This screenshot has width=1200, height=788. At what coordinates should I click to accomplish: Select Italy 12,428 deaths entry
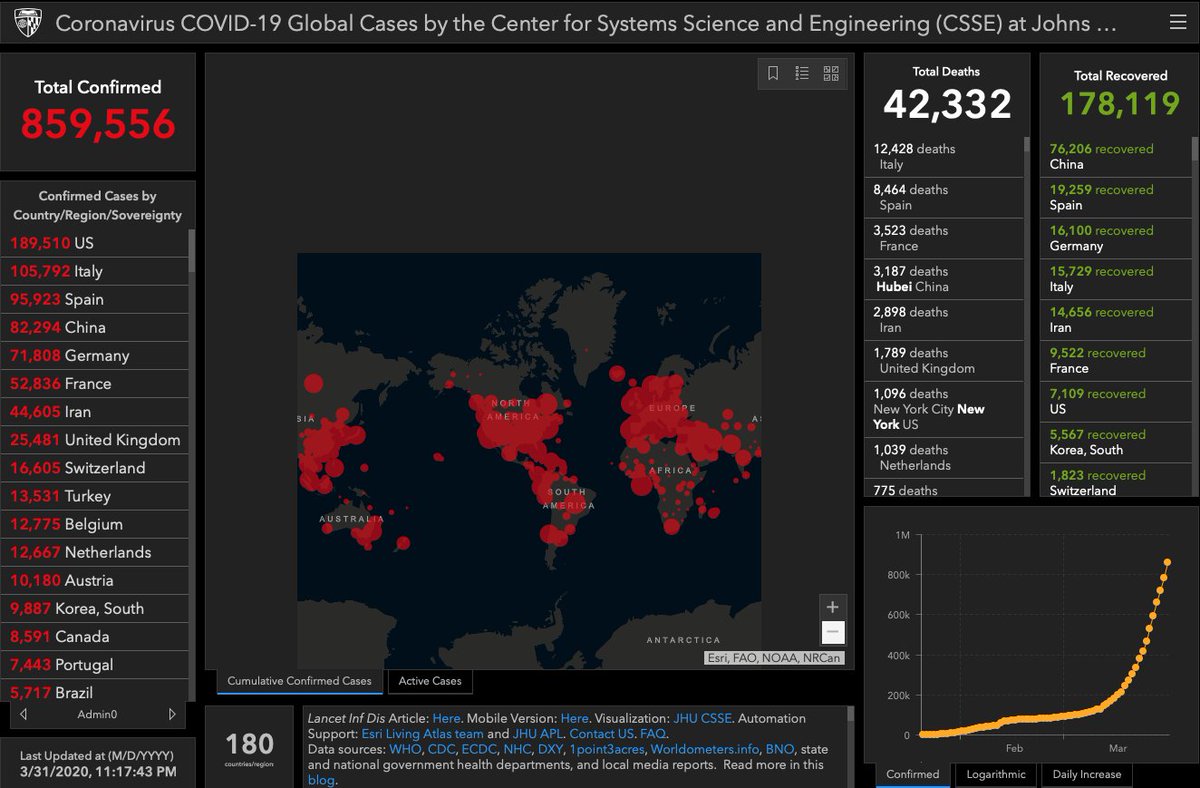[944, 157]
